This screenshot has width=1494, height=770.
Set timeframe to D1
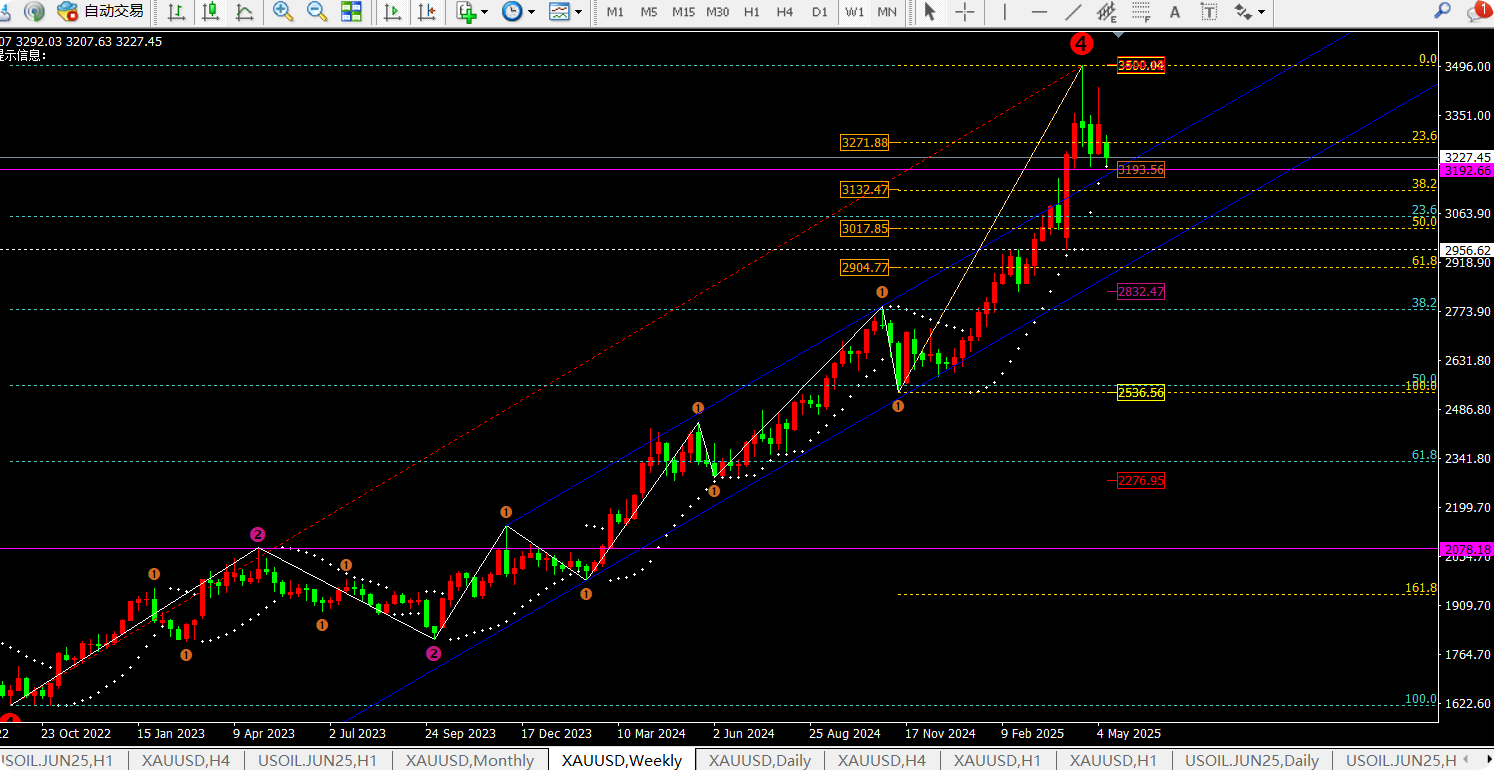pos(820,12)
